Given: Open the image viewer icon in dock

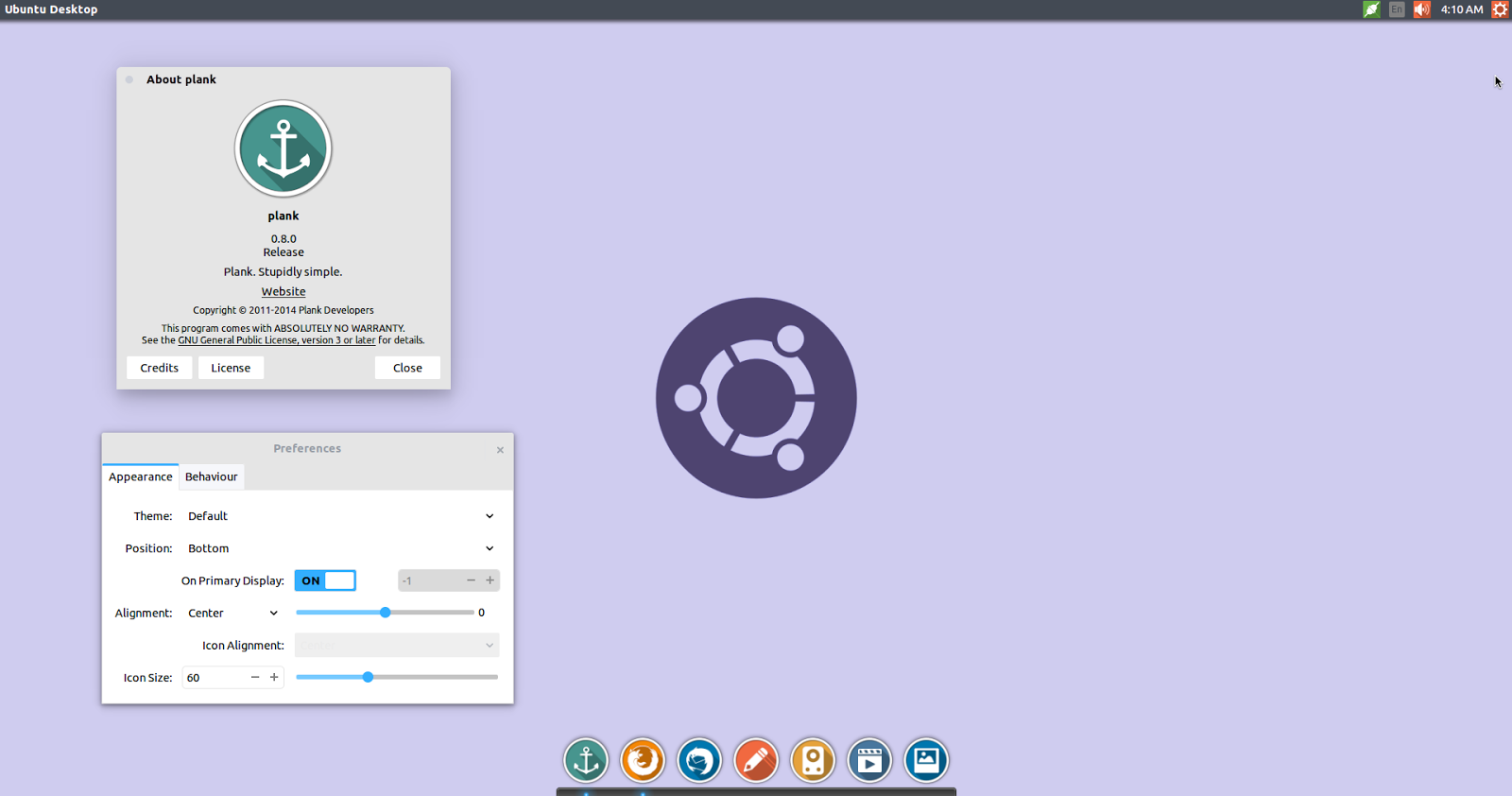Looking at the screenshot, I should (x=926, y=760).
